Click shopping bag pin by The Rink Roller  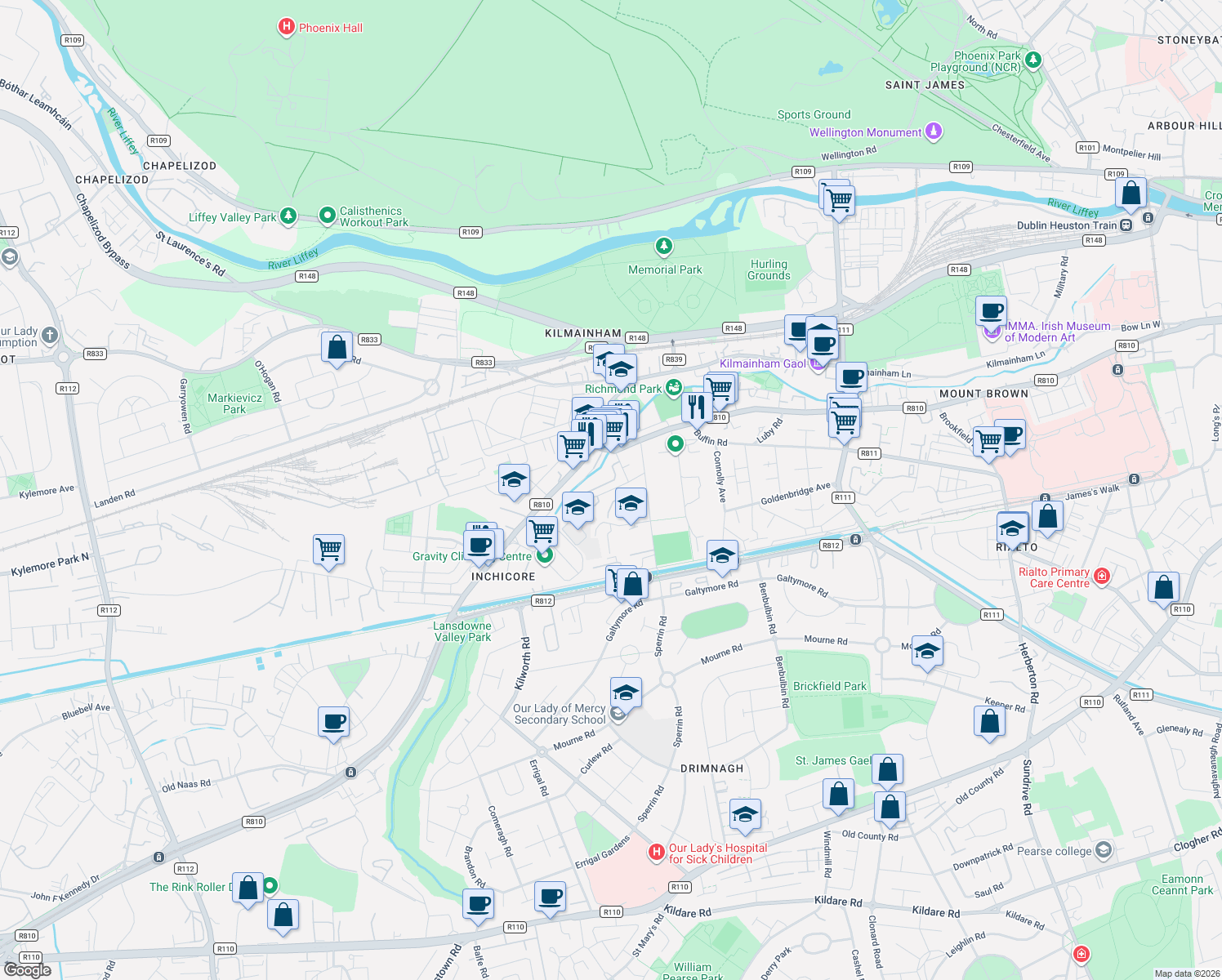tap(248, 889)
